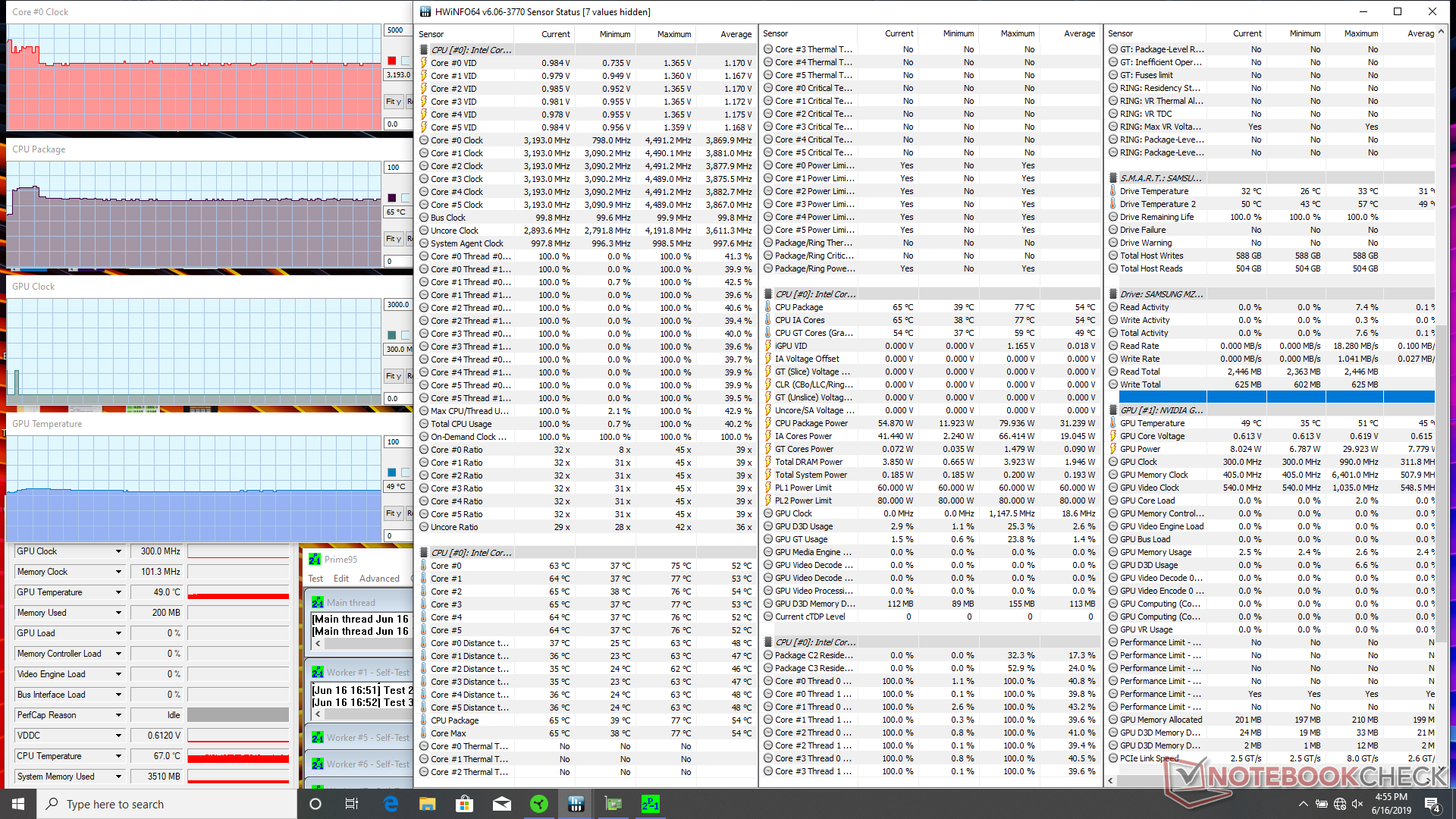Viewport: 1456px width, 819px height.
Task: Click the Worker #1 Self-Test window icon
Action: [318, 673]
